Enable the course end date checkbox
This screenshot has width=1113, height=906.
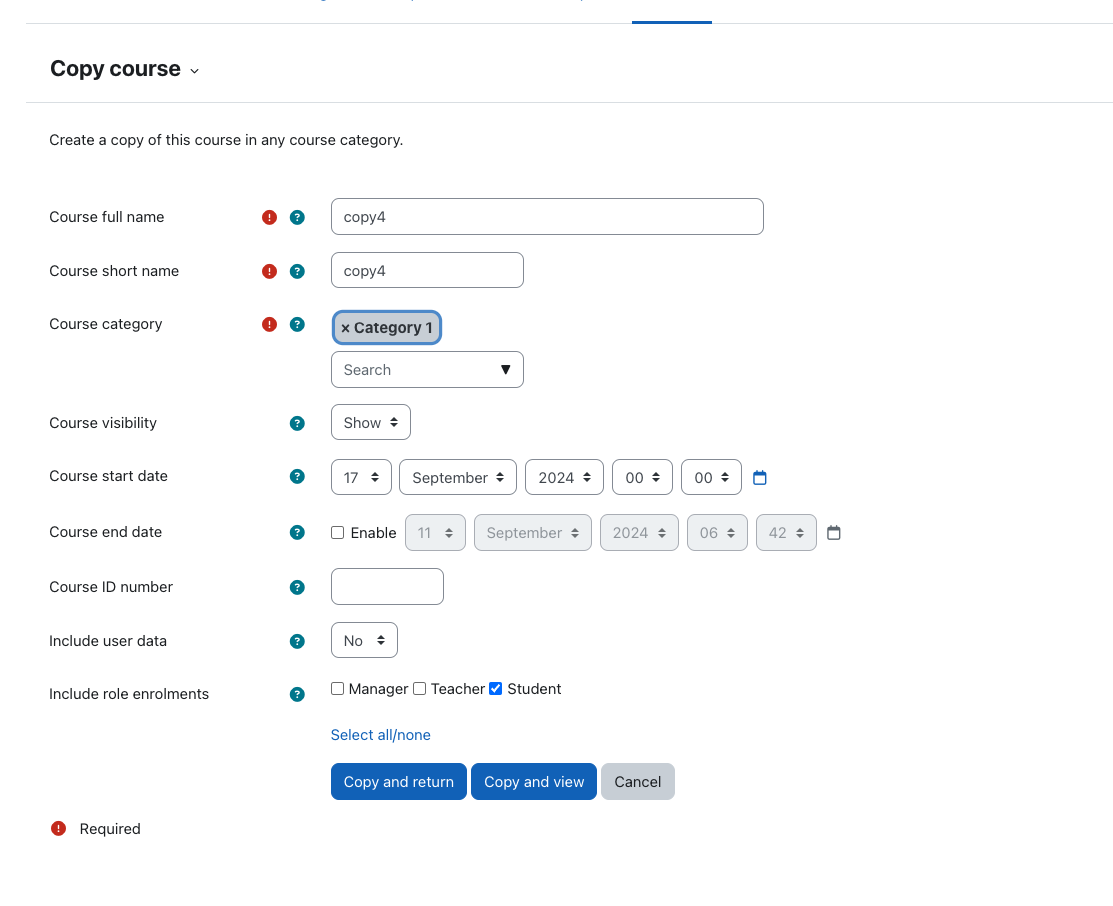(338, 533)
